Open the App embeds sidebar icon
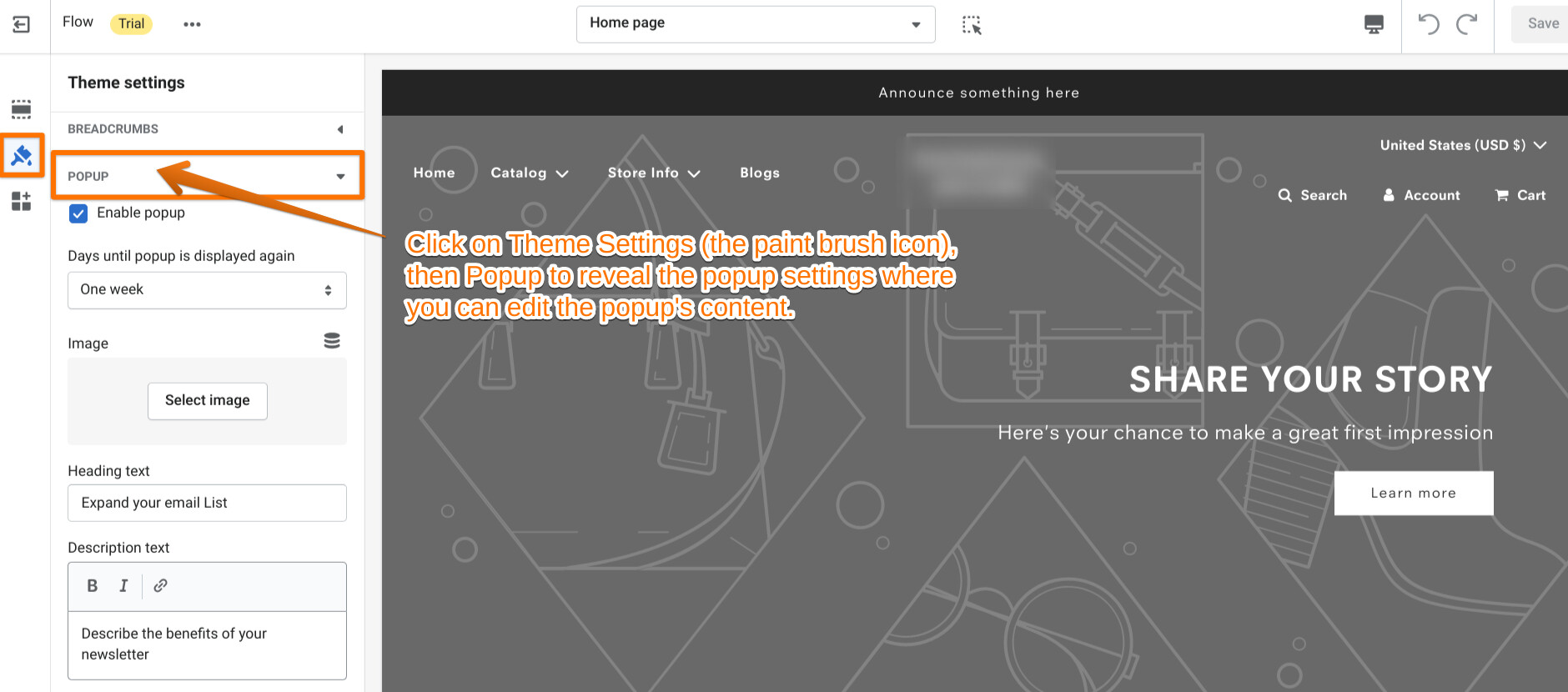 (22, 201)
